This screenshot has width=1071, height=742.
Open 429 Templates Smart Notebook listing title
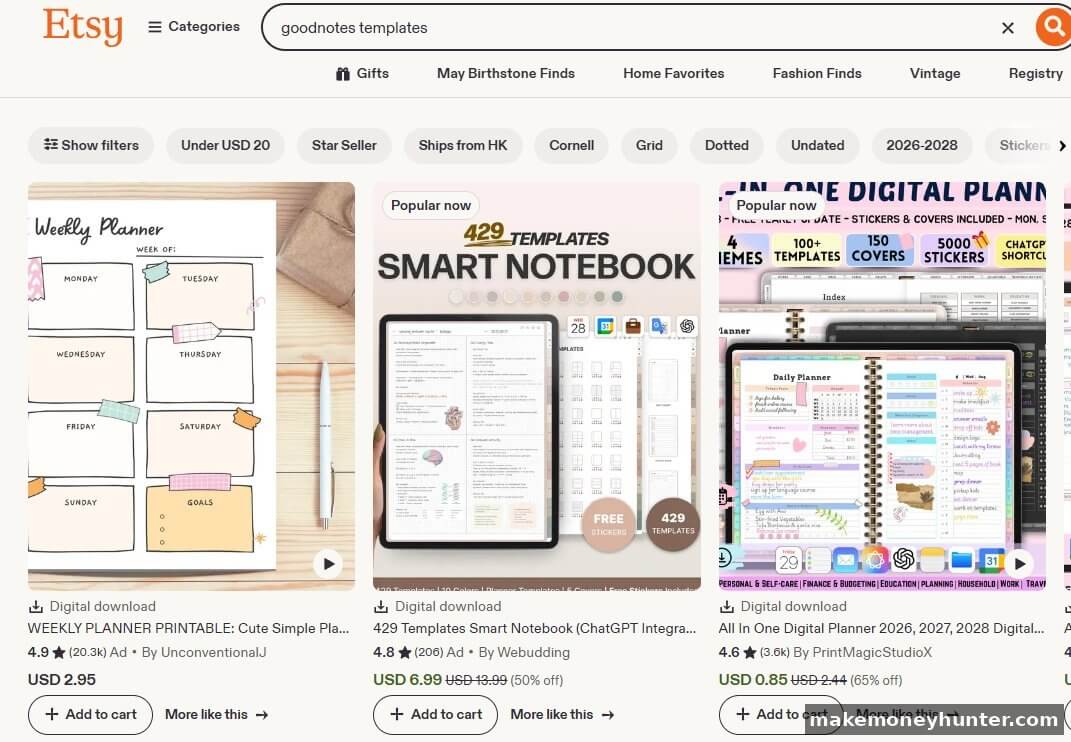[x=535, y=628]
